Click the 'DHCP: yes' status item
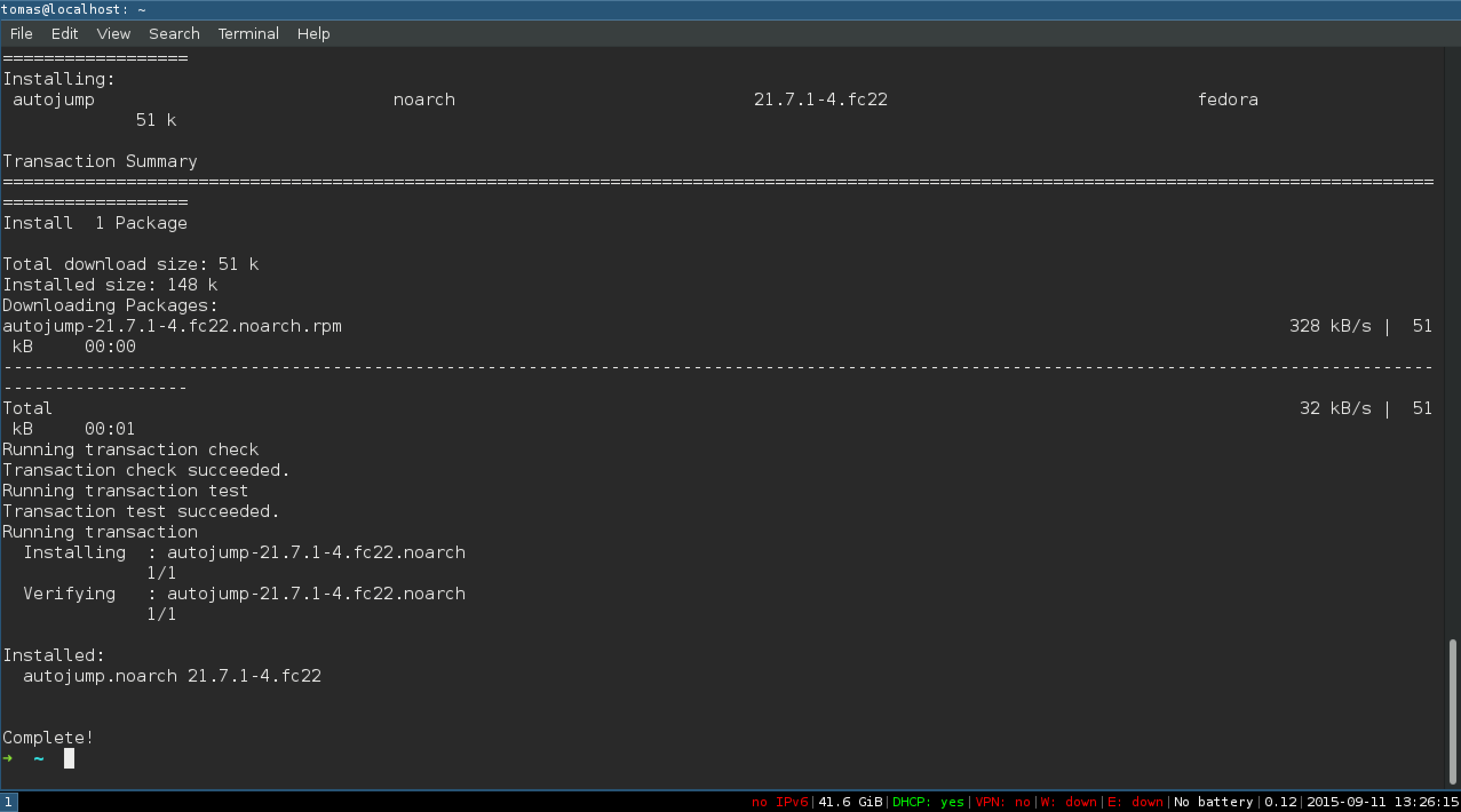The image size is (1461, 812). [928, 802]
